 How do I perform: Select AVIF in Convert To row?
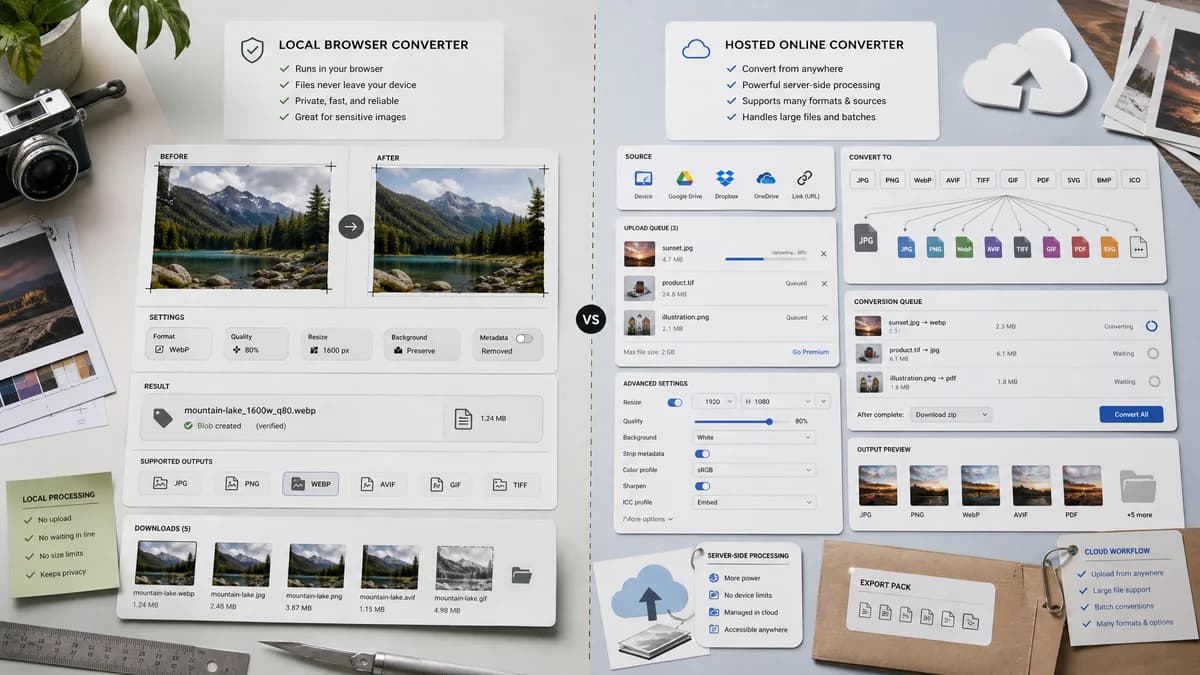953,181
